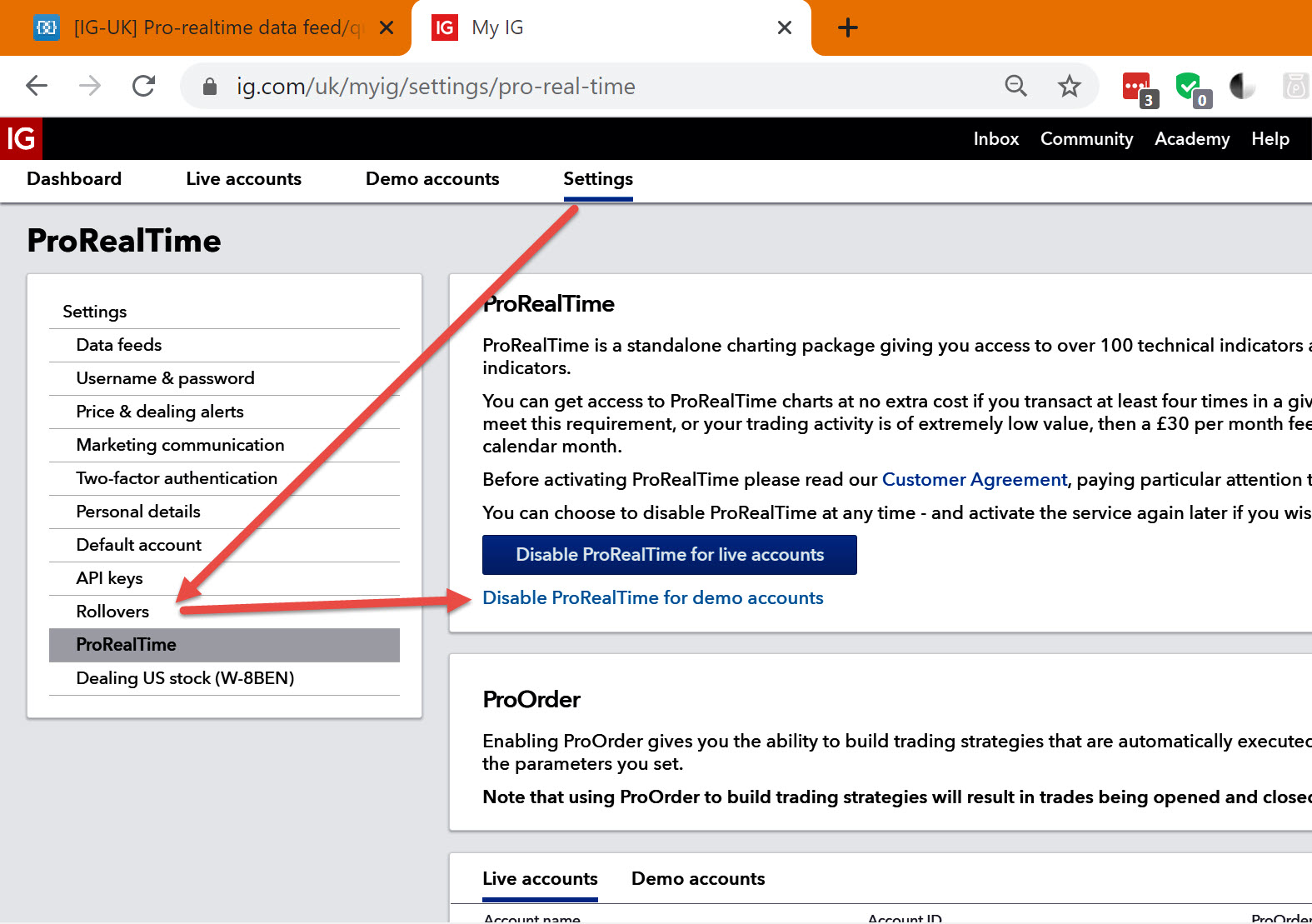Open the top Demo accounts navigation tab
The image size is (1312, 924).
(x=432, y=178)
